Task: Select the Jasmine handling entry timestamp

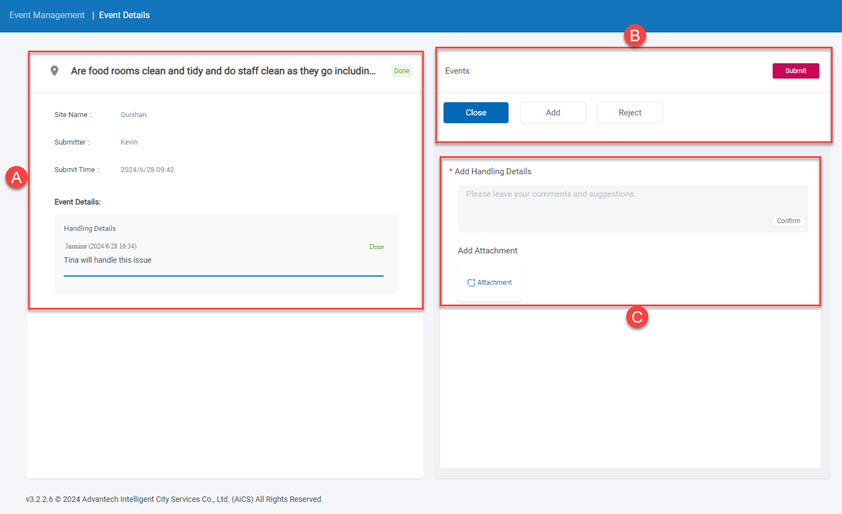Action: pyautogui.click(x=100, y=246)
